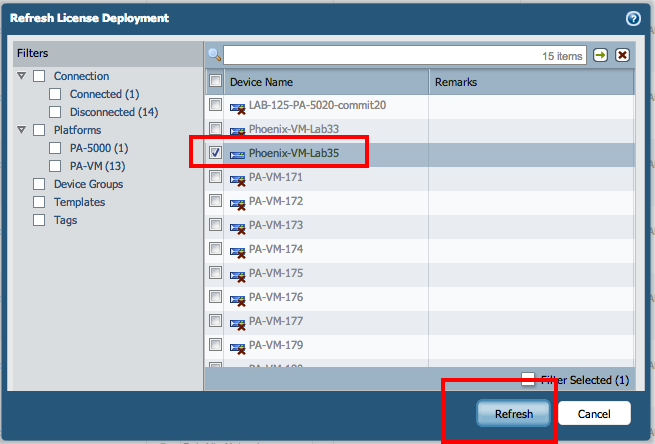Check the Tags filter checkbox

click(x=39, y=220)
